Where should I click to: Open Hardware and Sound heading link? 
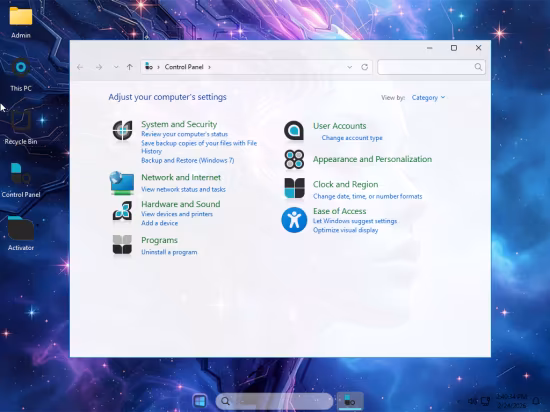(x=181, y=204)
